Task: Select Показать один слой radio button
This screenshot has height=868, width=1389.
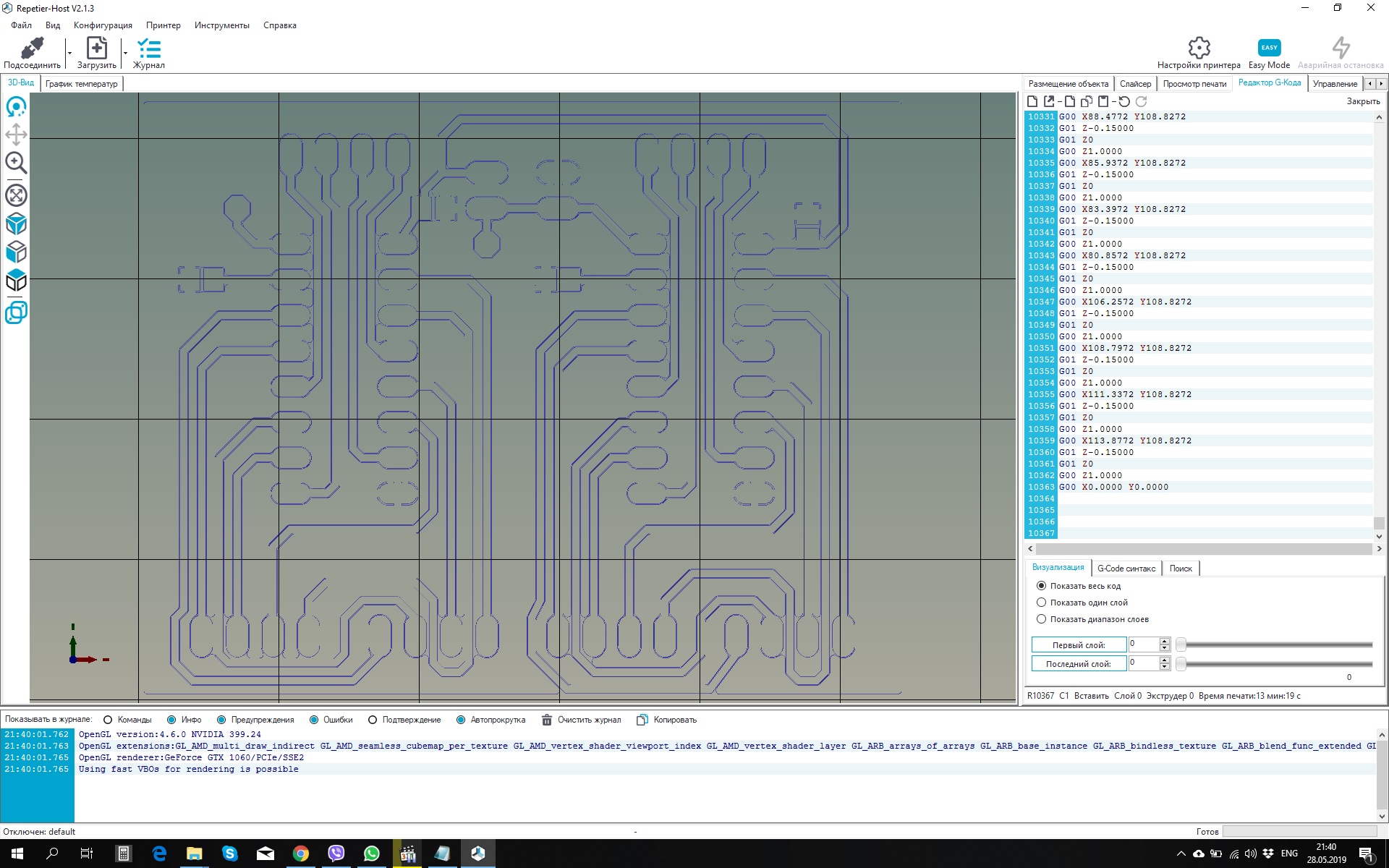Action: point(1042,603)
